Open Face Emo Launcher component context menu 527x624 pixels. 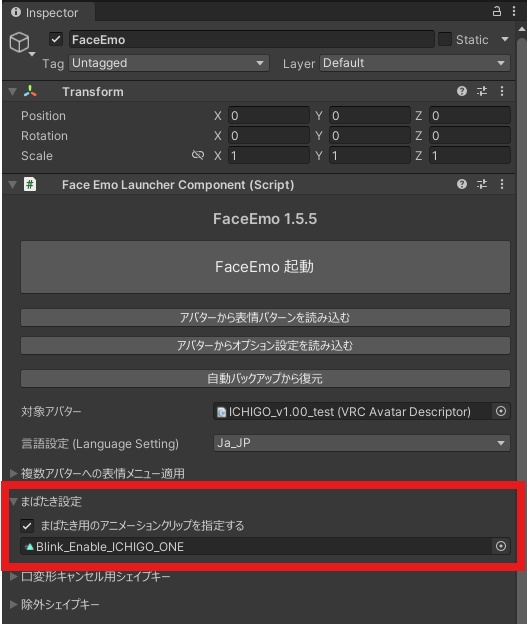click(502, 184)
